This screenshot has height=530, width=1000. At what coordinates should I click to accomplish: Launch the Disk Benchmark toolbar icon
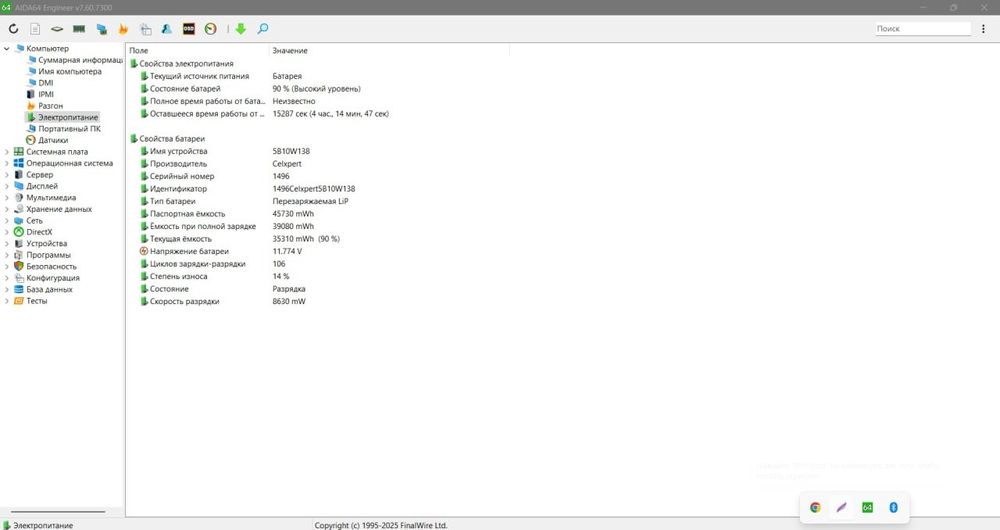(57, 29)
